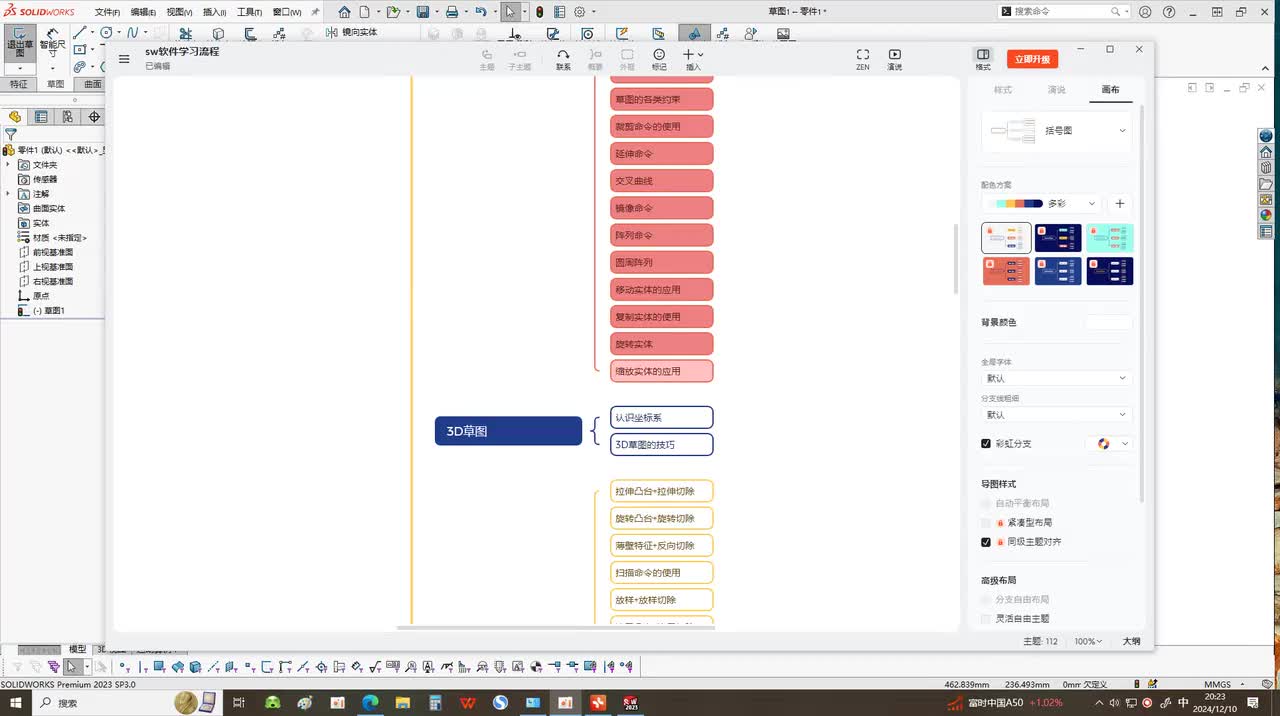Select 3D草图 main topic
The width and height of the screenshot is (1280, 716).
508,431
